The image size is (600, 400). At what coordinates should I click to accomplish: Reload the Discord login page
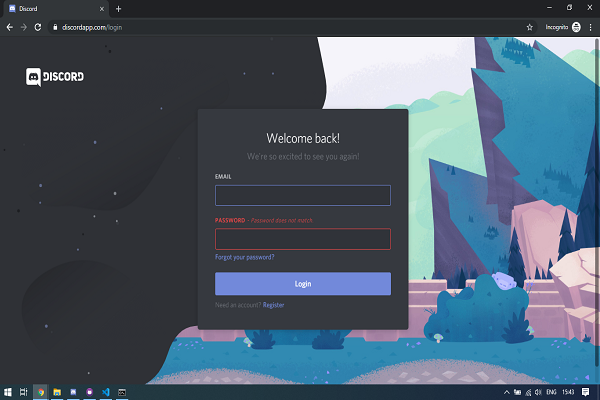coord(38,27)
